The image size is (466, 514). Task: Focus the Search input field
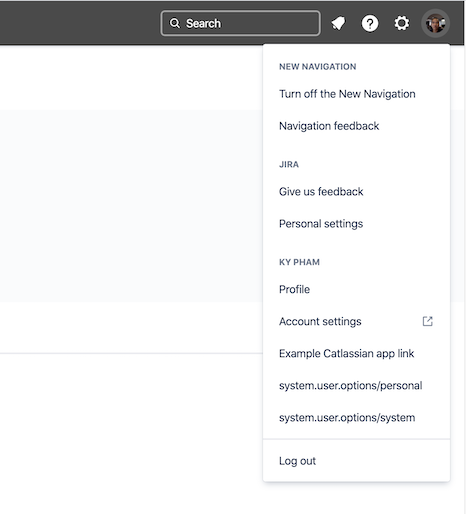click(240, 23)
